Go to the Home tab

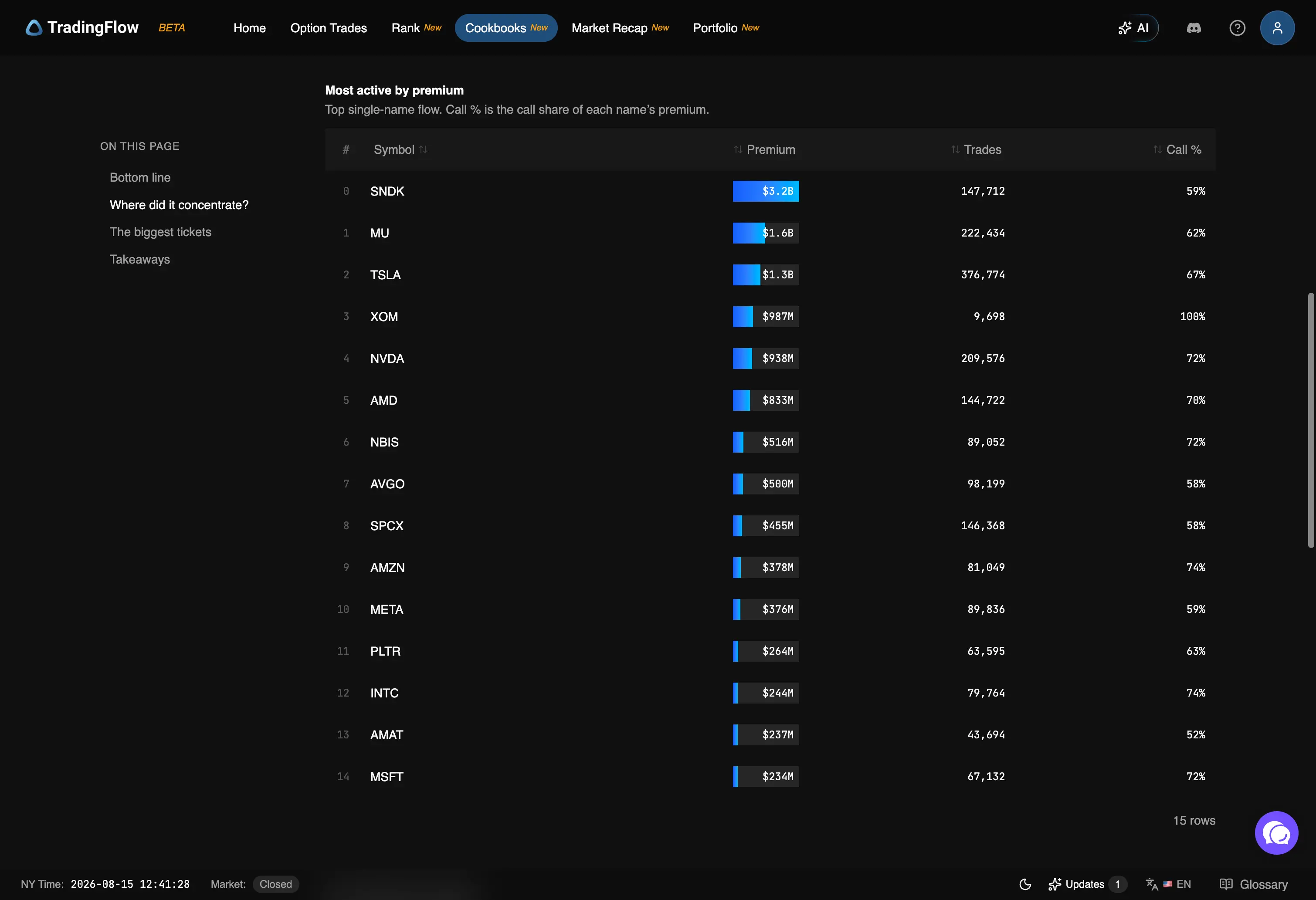(x=250, y=28)
